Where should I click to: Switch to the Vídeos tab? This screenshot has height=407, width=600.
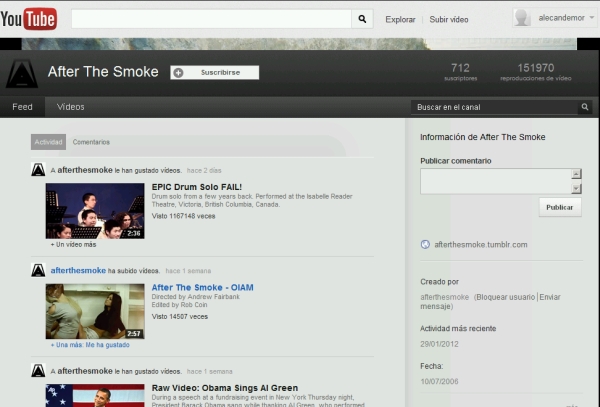[x=71, y=107]
